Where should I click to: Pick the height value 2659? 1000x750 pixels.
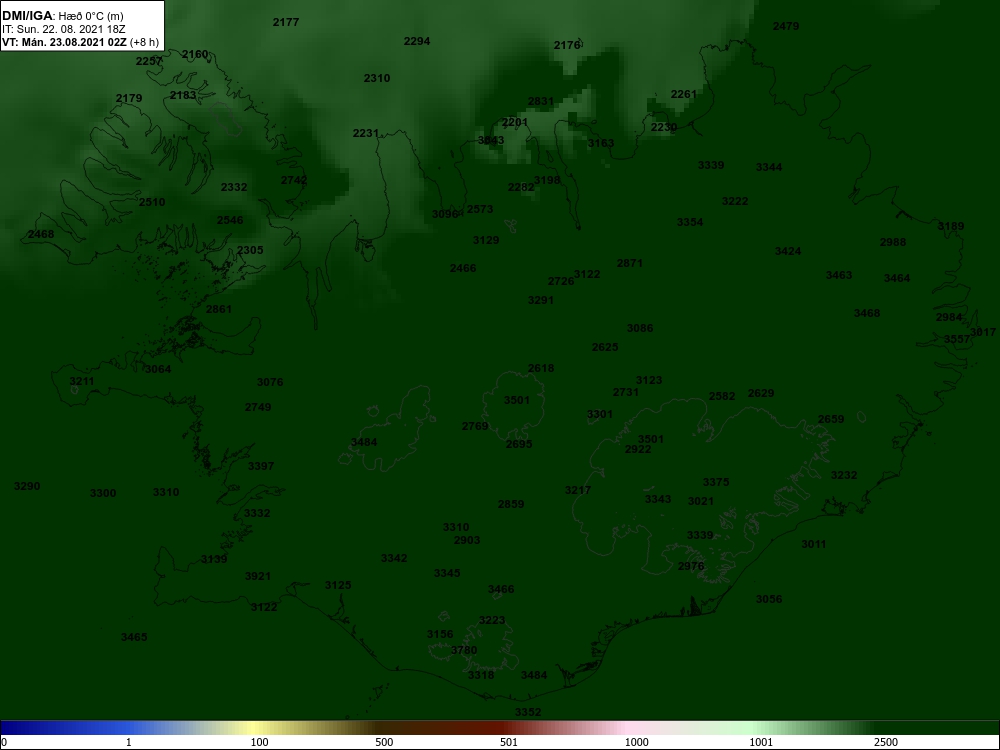pyautogui.click(x=831, y=420)
